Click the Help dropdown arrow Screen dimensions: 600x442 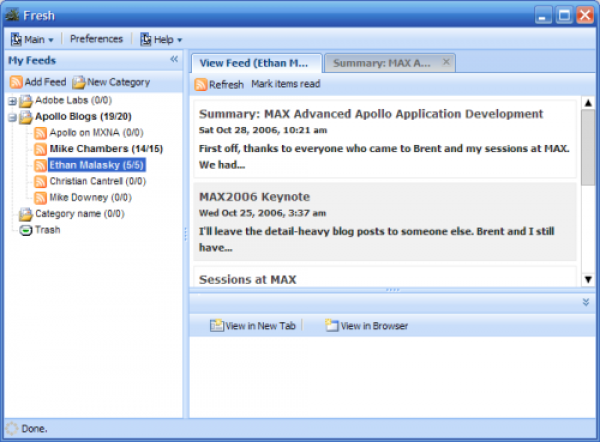179,40
